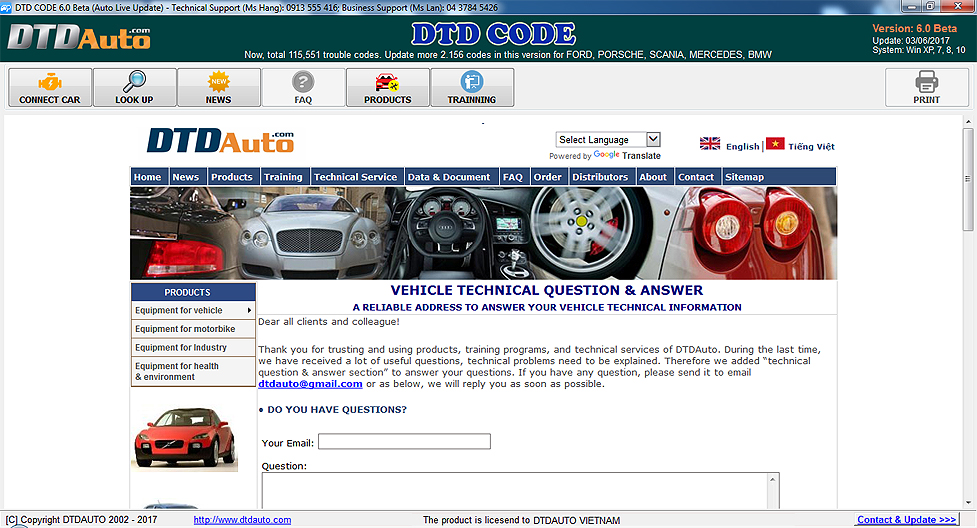Open the NEWS starburst button
Viewport: 977px width, 528px height.
pos(219,87)
